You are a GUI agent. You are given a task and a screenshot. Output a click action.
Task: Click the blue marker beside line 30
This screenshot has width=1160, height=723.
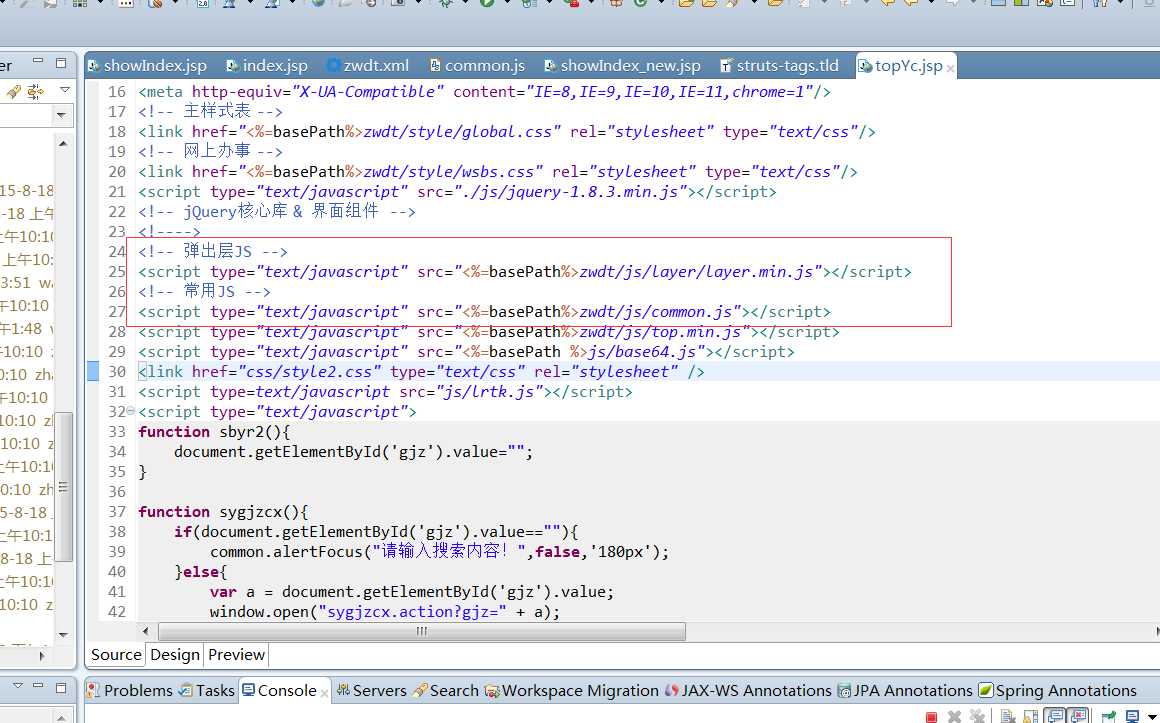click(x=93, y=371)
